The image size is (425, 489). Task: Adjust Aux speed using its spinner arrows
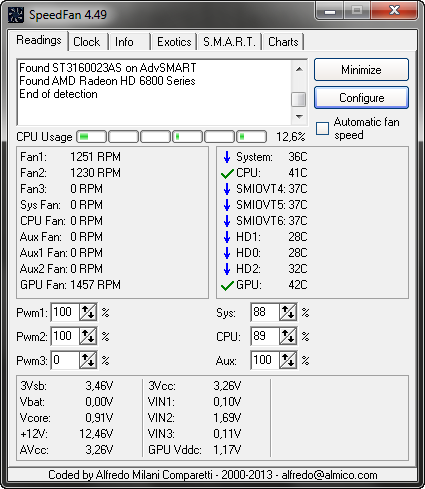click(288, 360)
